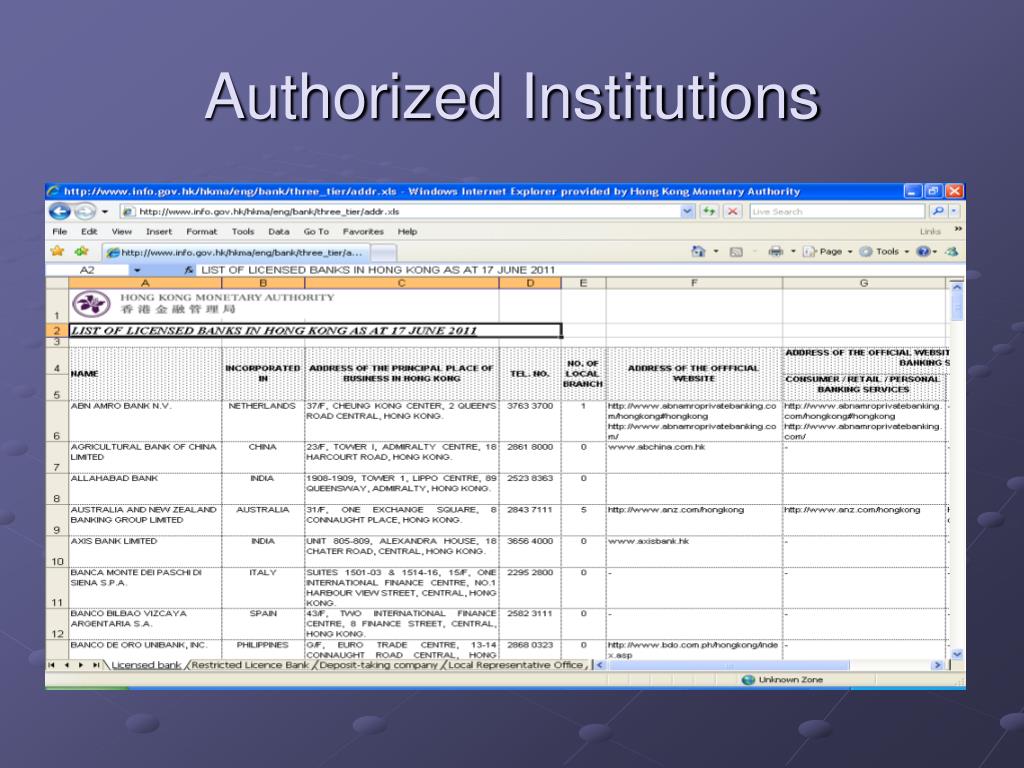Expand the Print options dropdown arrow
Screen dimensions: 1024x768
[x=793, y=251]
